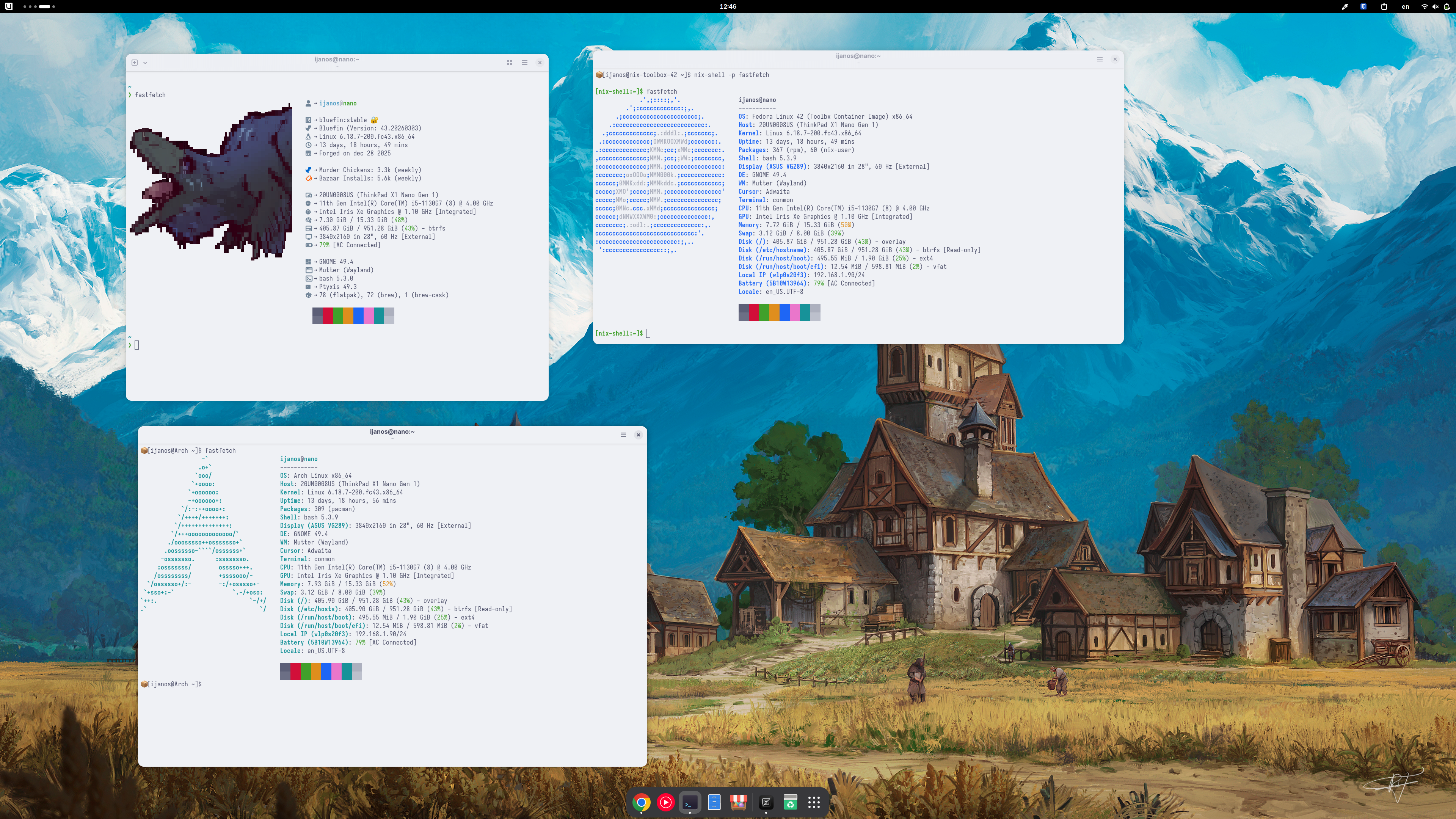Show all applications grid in dock
This screenshot has width=1456, height=819.
pyautogui.click(x=814, y=802)
